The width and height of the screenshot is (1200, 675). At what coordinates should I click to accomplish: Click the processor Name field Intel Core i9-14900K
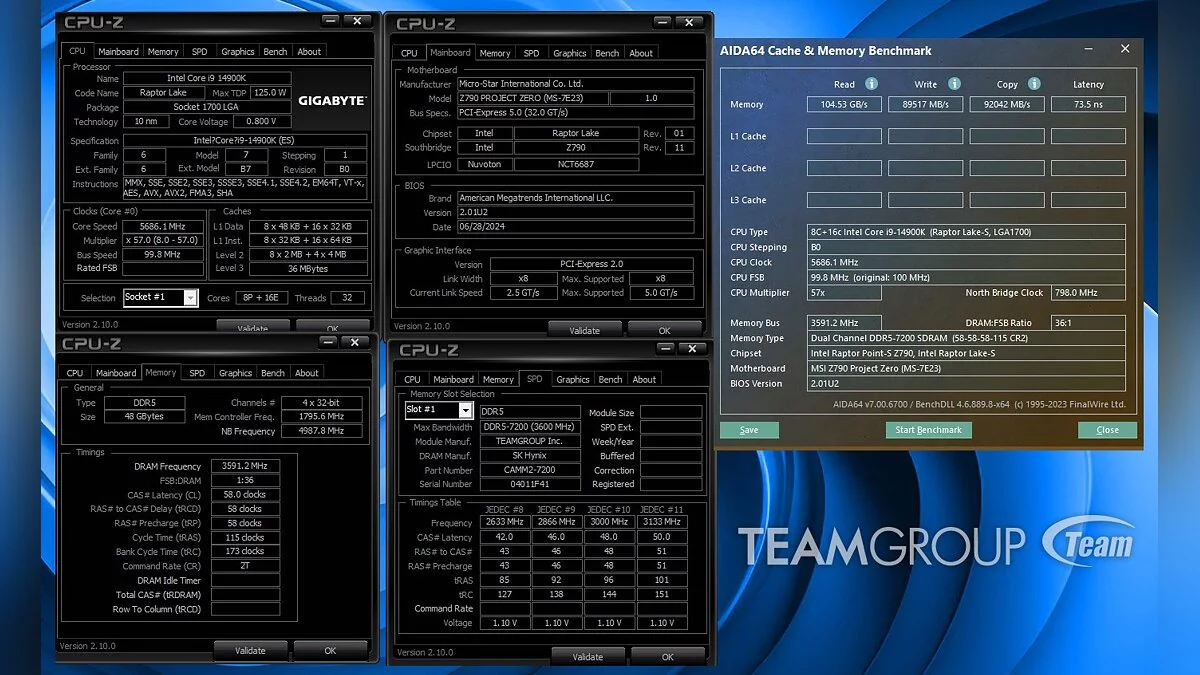pyautogui.click(x=208, y=78)
